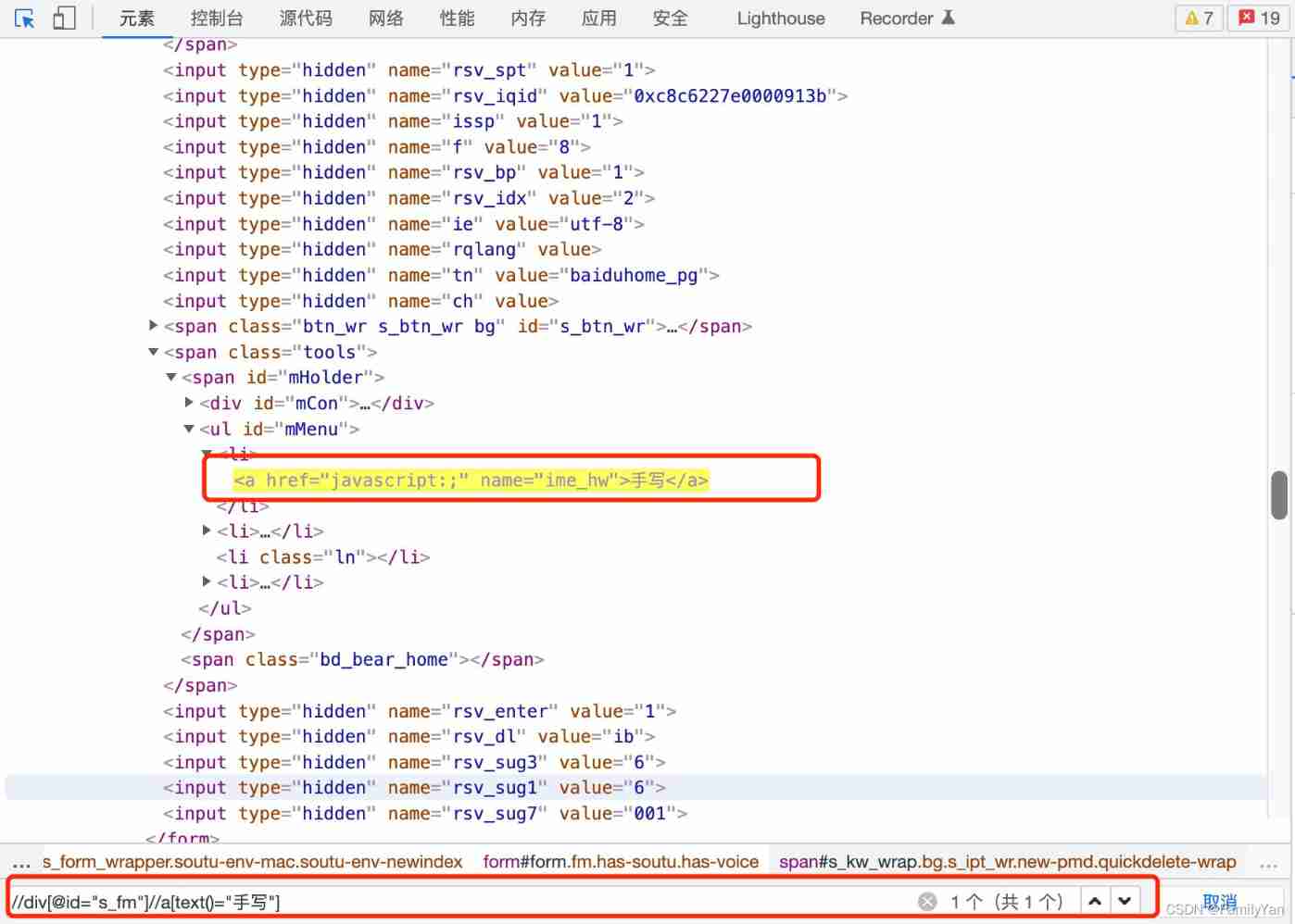
Task: Collapse the ul id mMenu node
Action: click(x=189, y=428)
